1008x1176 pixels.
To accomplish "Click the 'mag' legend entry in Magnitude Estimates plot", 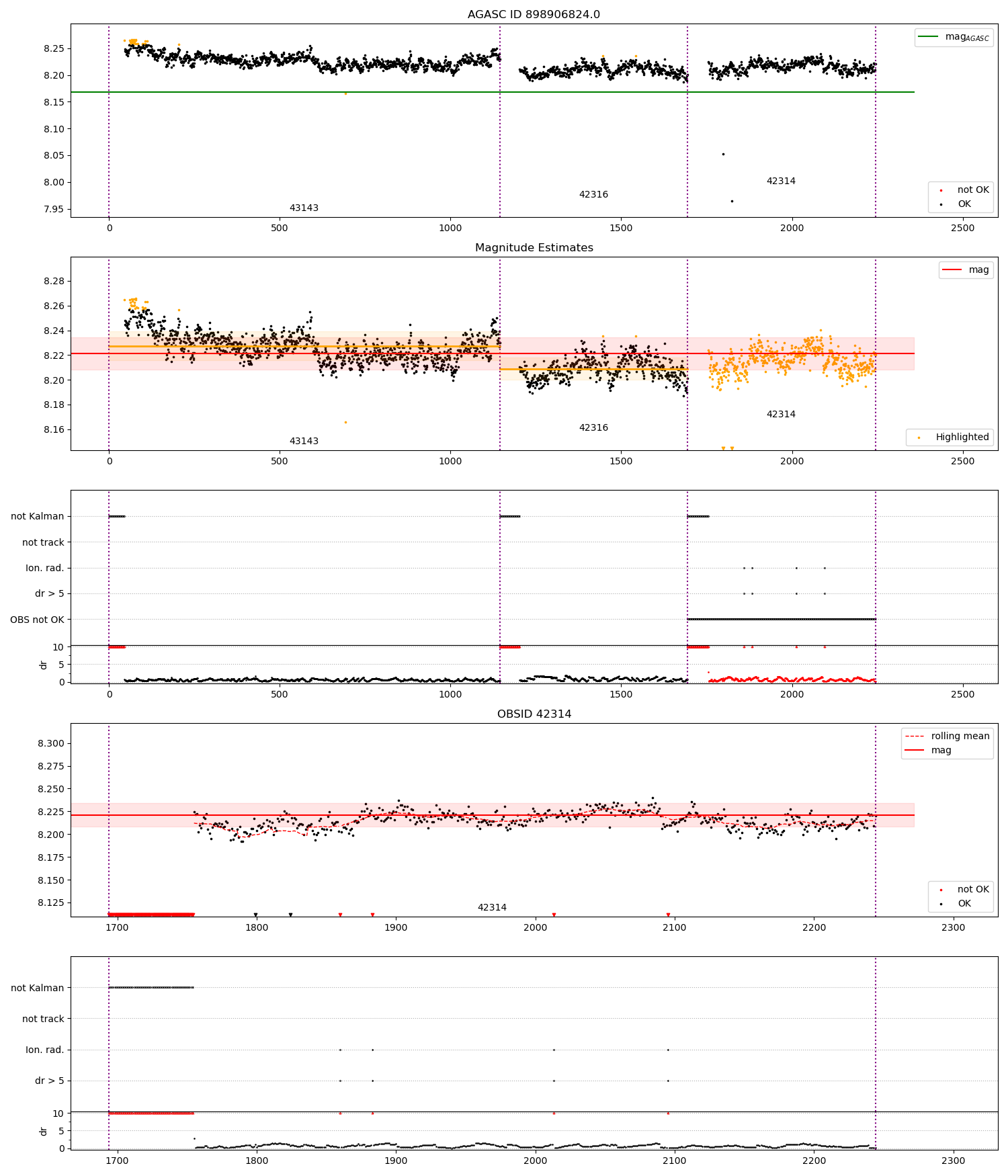I will [x=966, y=270].
